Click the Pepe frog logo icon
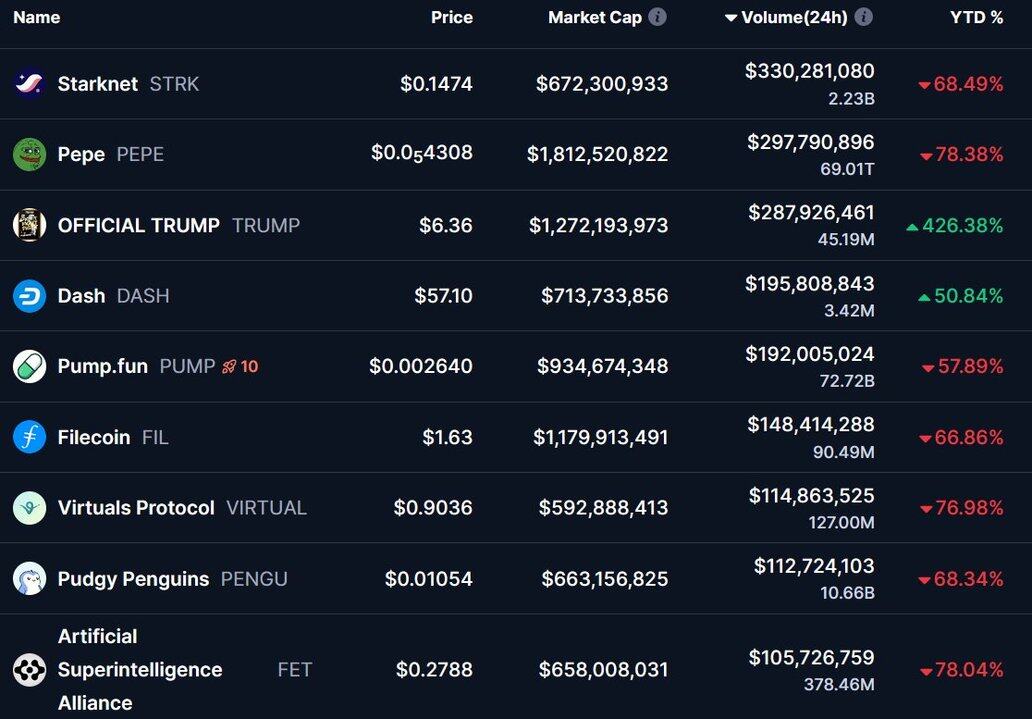 [29, 154]
